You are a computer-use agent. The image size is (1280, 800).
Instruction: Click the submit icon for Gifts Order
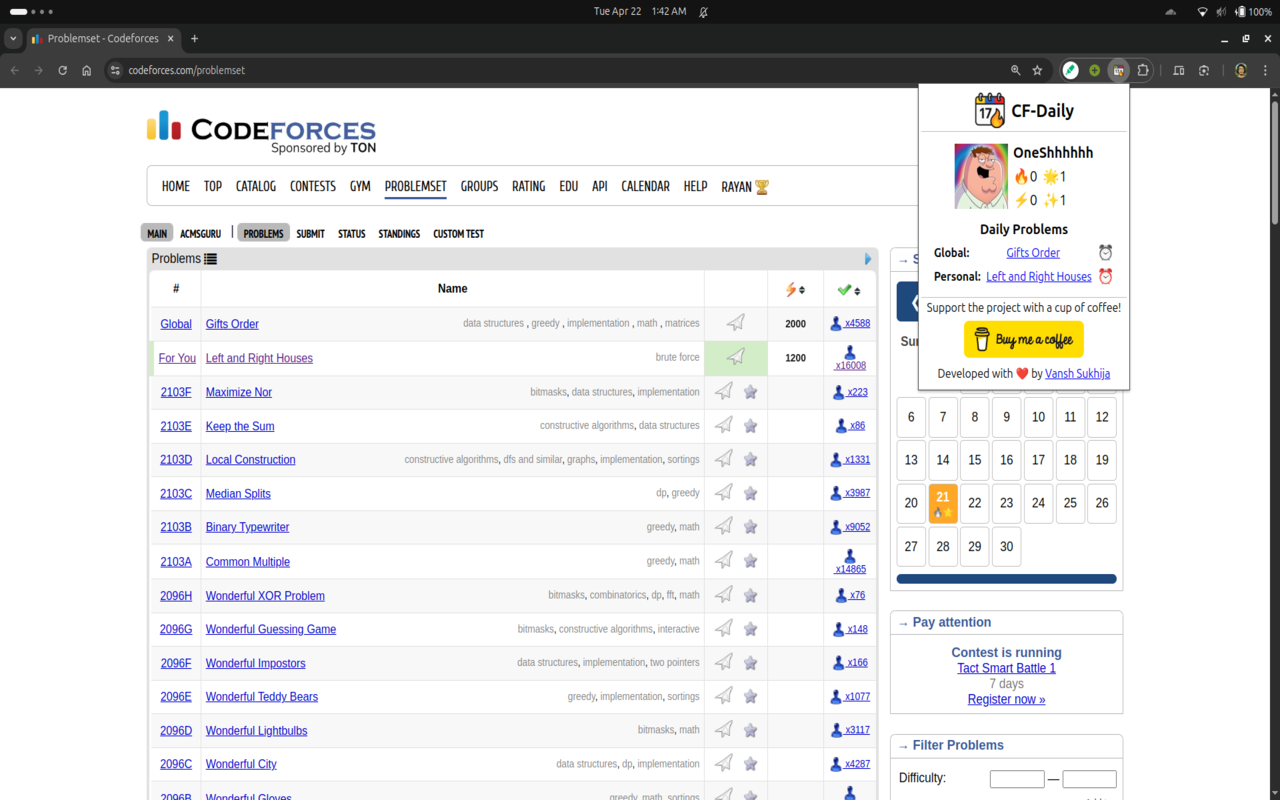click(x=736, y=323)
